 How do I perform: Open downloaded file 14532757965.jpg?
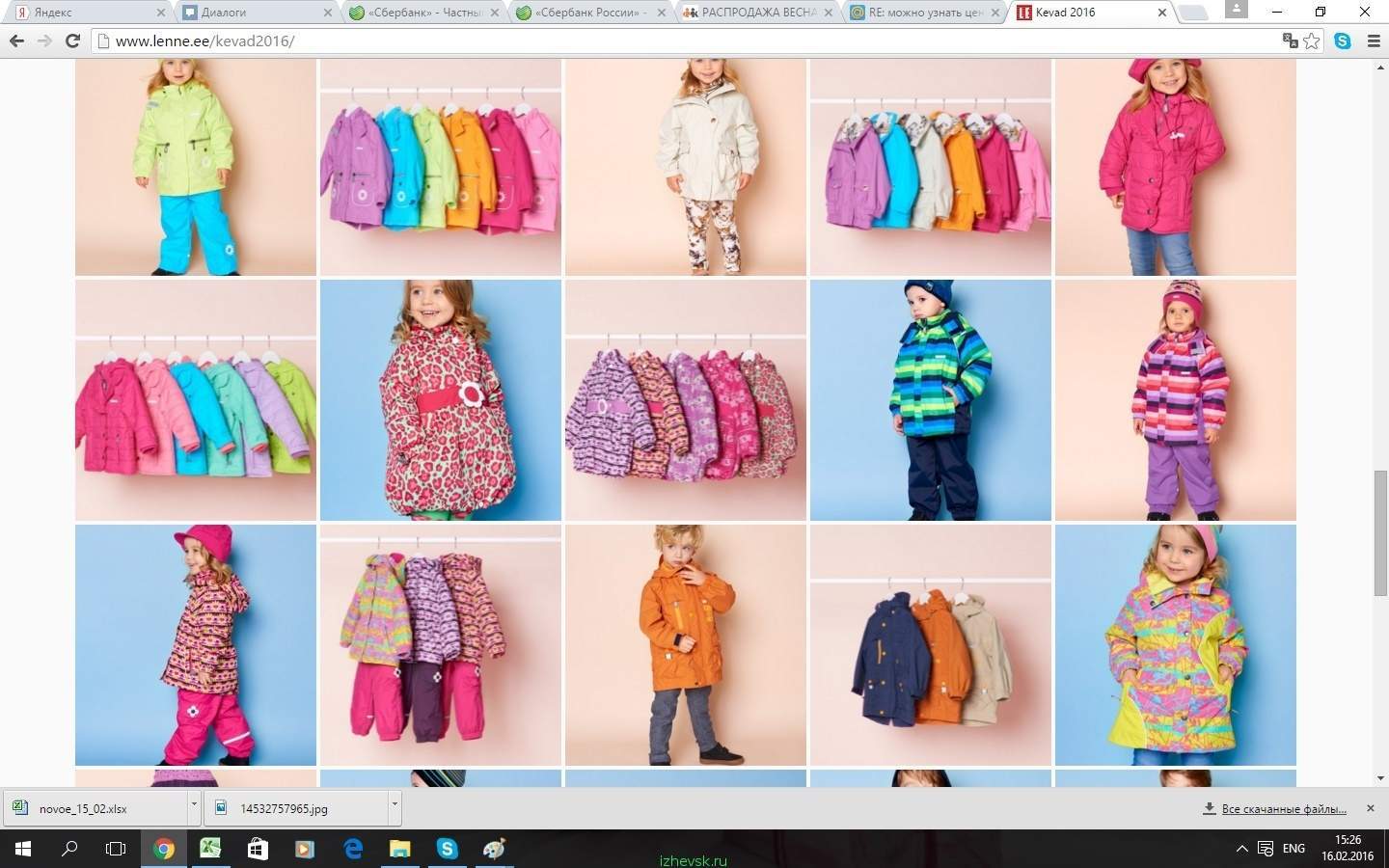[296, 808]
